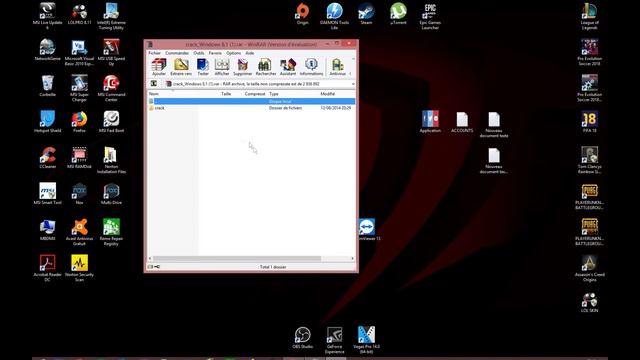The width and height of the screenshot is (640, 360).
Task: Open the Commandes menu
Action: click(x=177, y=53)
